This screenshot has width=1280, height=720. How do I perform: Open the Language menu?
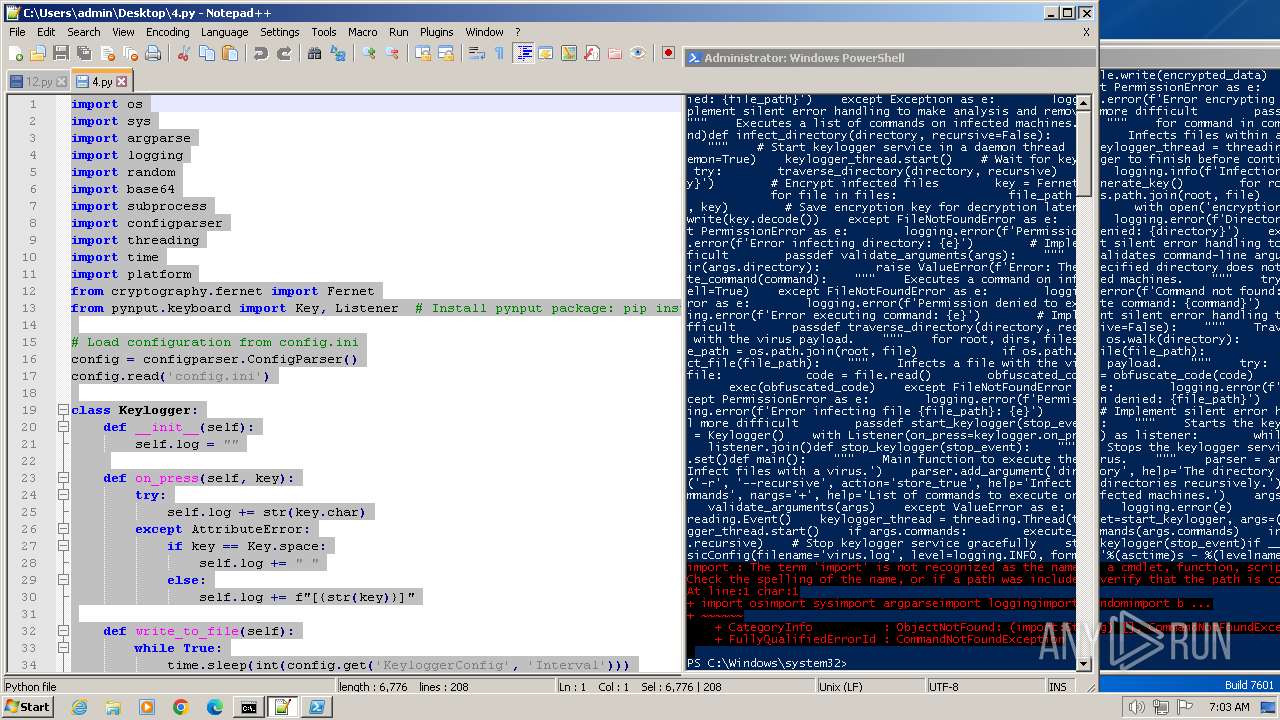[224, 32]
